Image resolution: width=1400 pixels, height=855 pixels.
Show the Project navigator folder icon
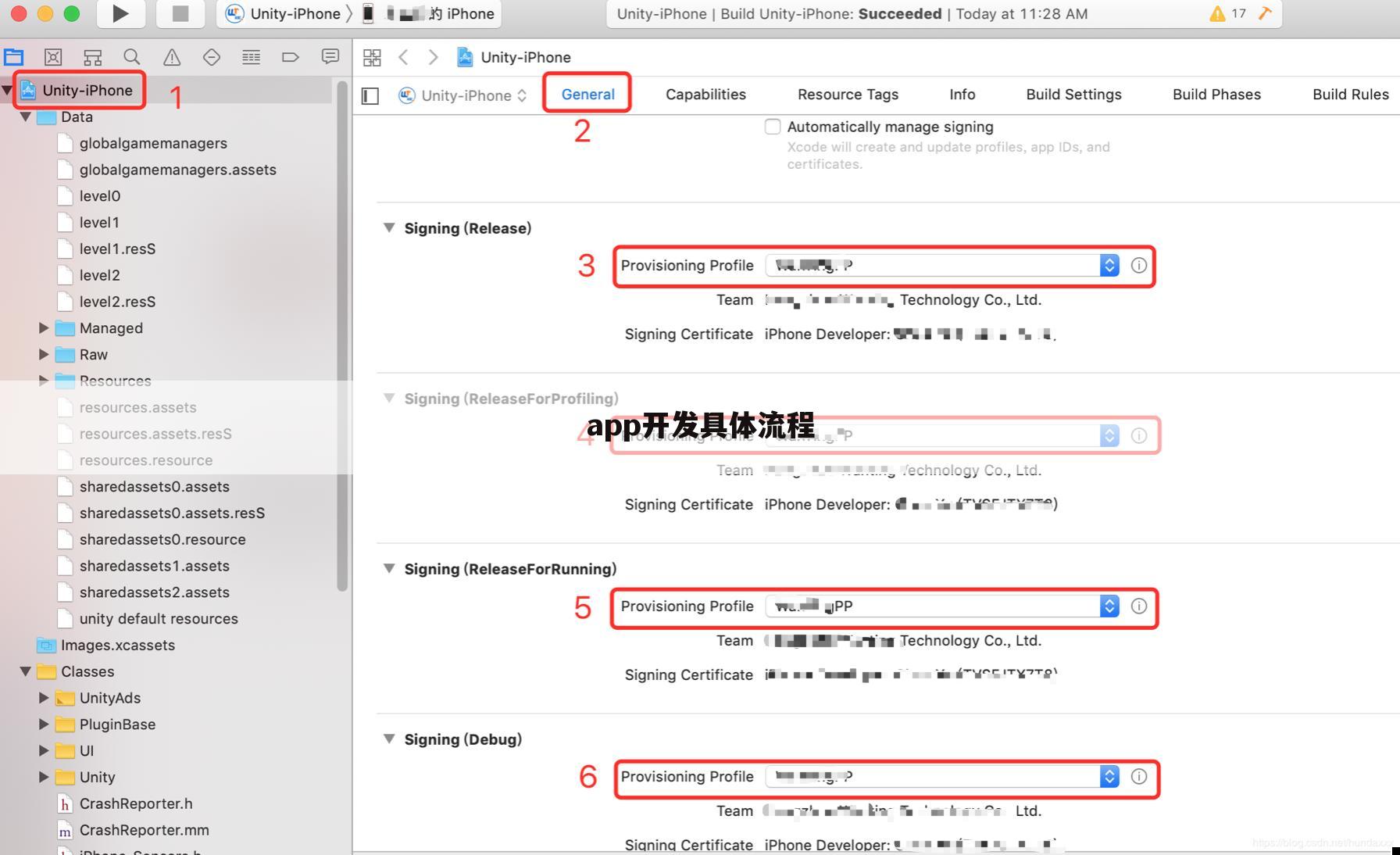pyautogui.click(x=14, y=57)
